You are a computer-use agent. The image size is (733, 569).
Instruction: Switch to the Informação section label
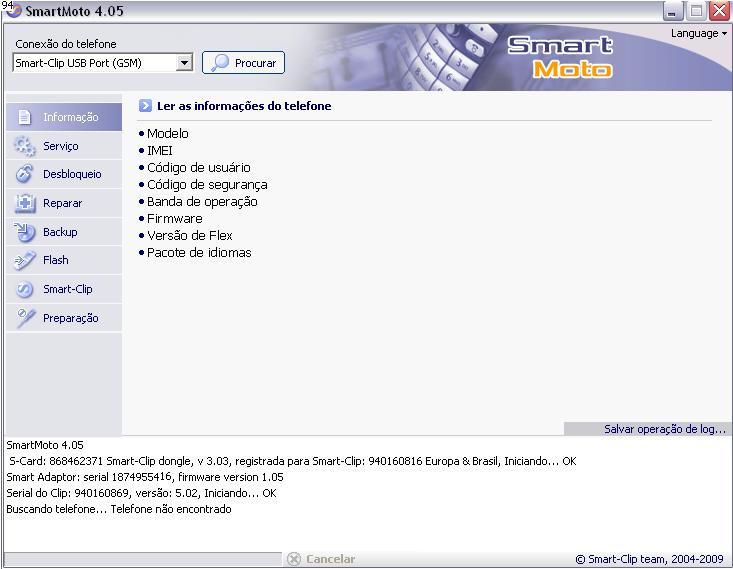click(71, 117)
